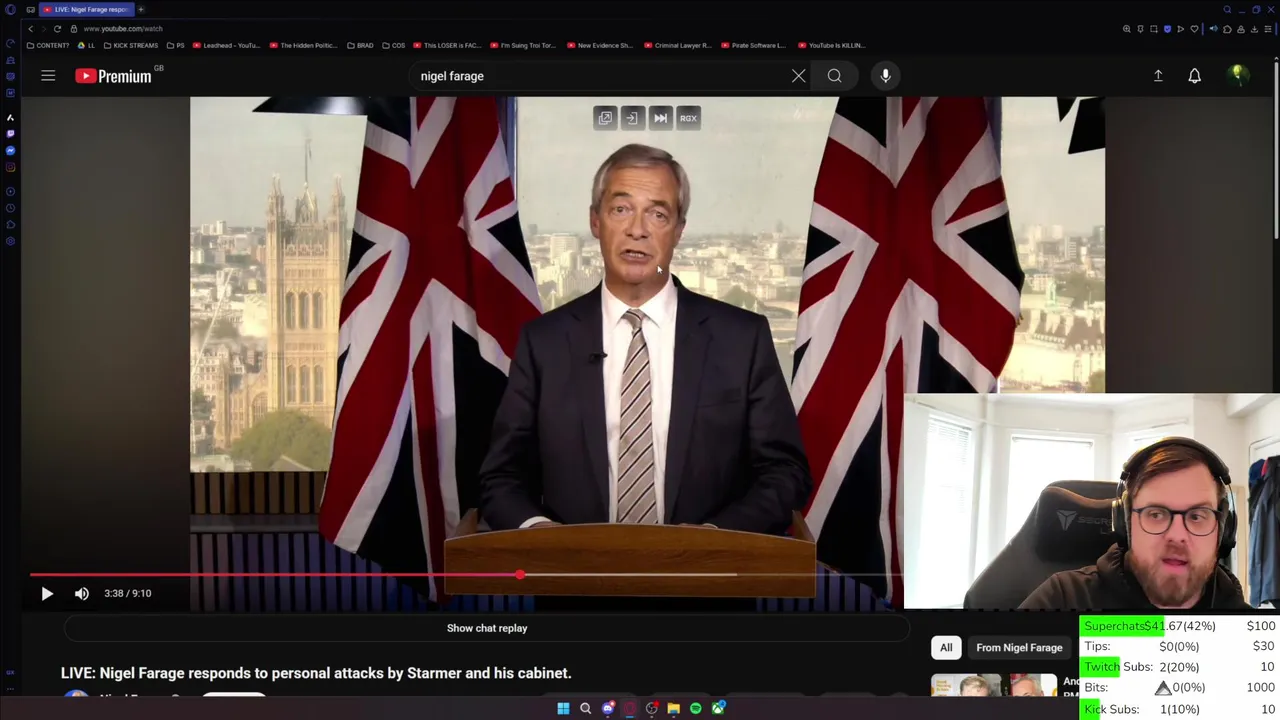This screenshot has width=1280, height=720.
Task: Open Instagram in the browser sidebar
Action: [x=10, y=167]
